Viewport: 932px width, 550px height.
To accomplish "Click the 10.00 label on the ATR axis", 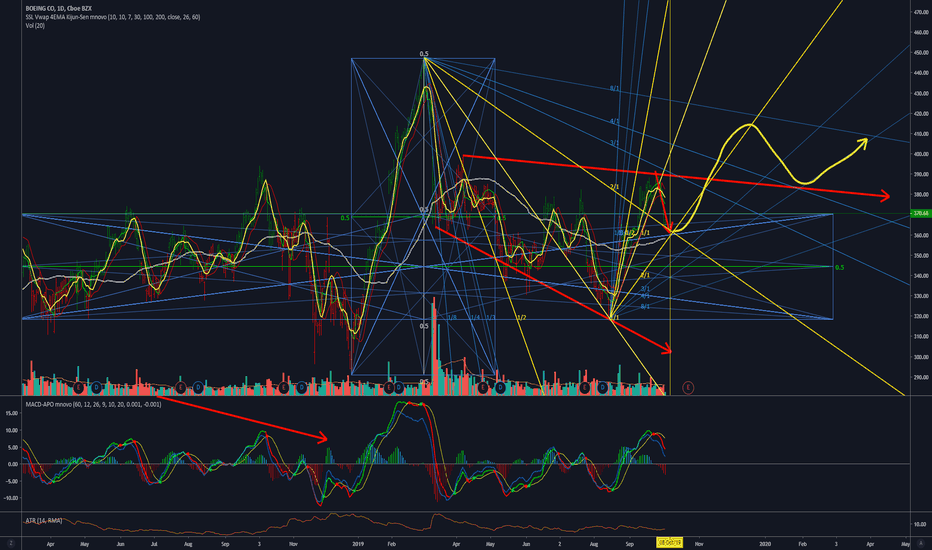I will (920, 524).
